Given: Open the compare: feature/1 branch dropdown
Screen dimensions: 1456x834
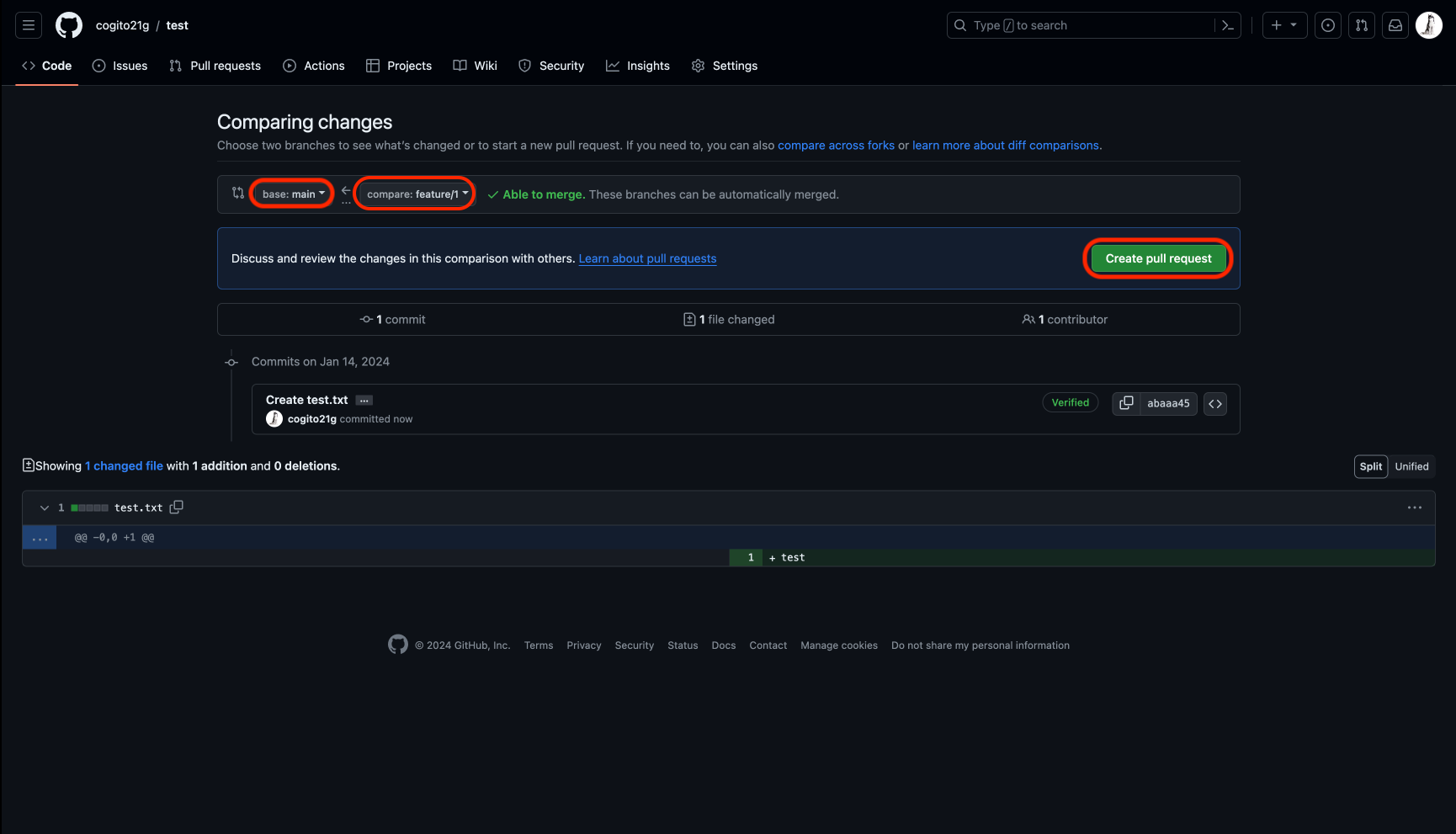Looking at the screenshot, I should point(417,194).
